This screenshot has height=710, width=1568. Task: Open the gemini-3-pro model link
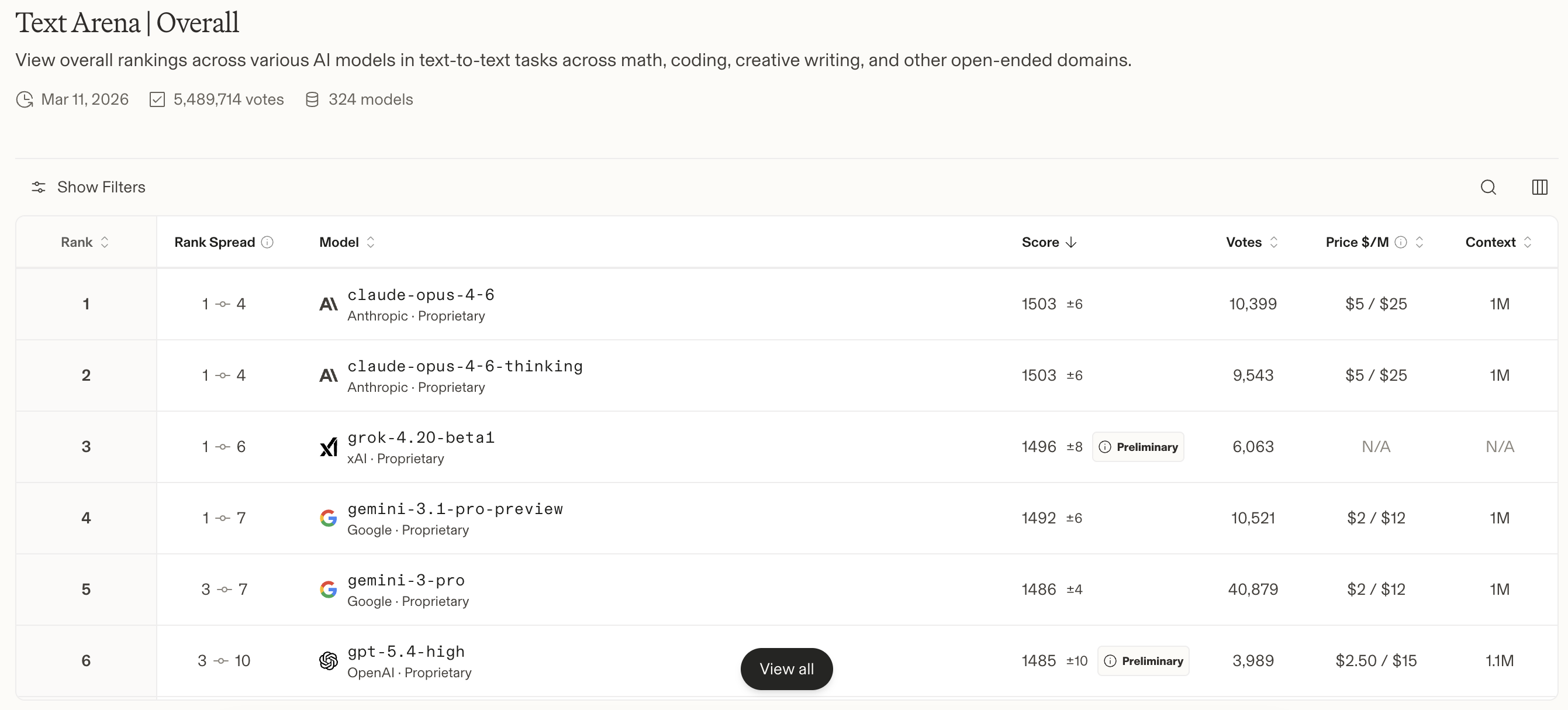(x=406, y=580)
